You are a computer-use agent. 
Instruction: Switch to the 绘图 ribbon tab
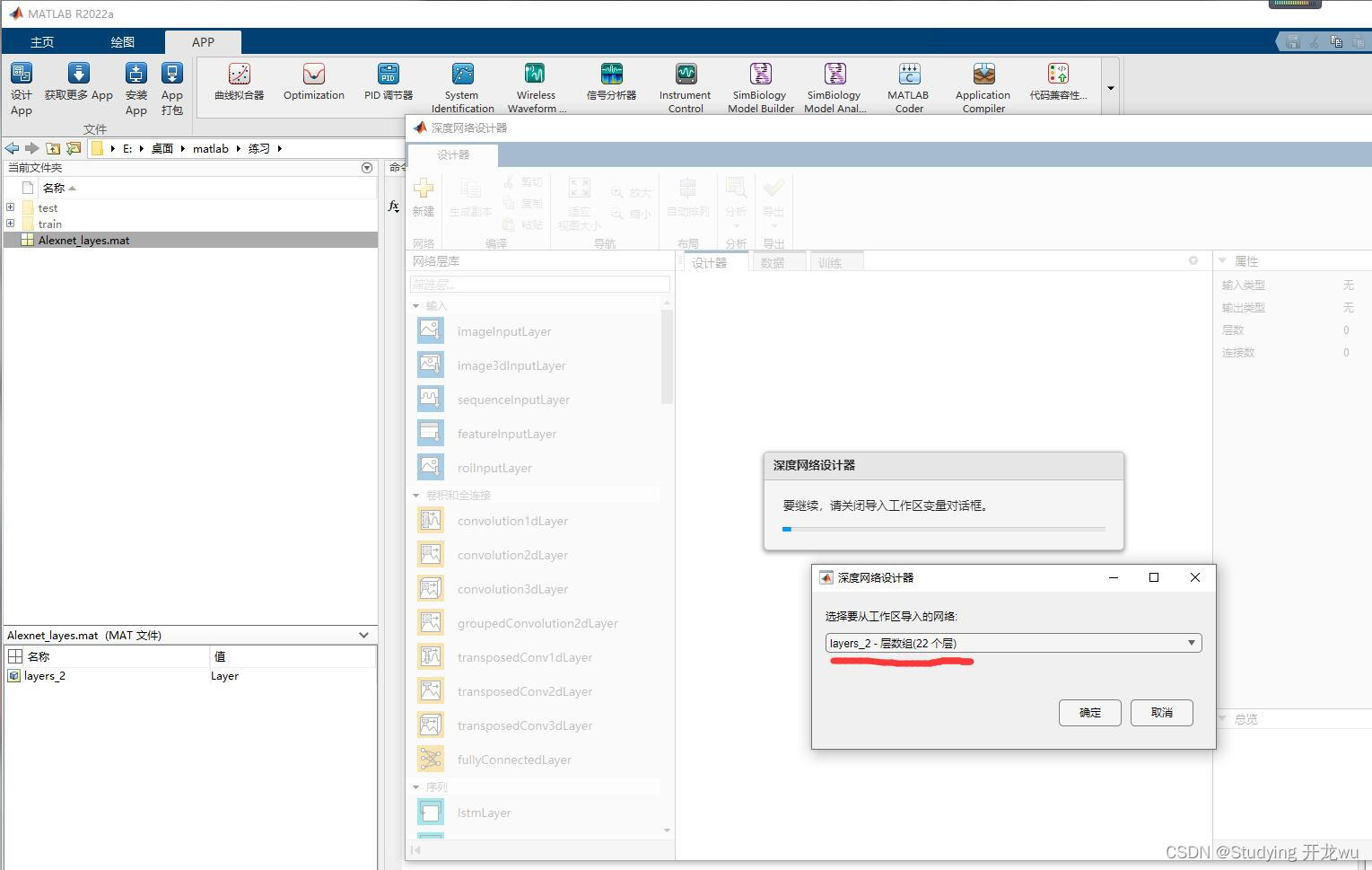[x=122, y=42]
